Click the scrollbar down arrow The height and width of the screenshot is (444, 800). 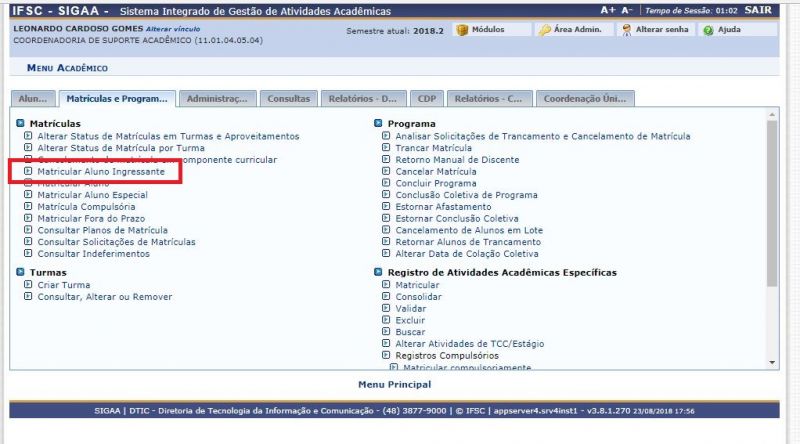click(771, 362)
